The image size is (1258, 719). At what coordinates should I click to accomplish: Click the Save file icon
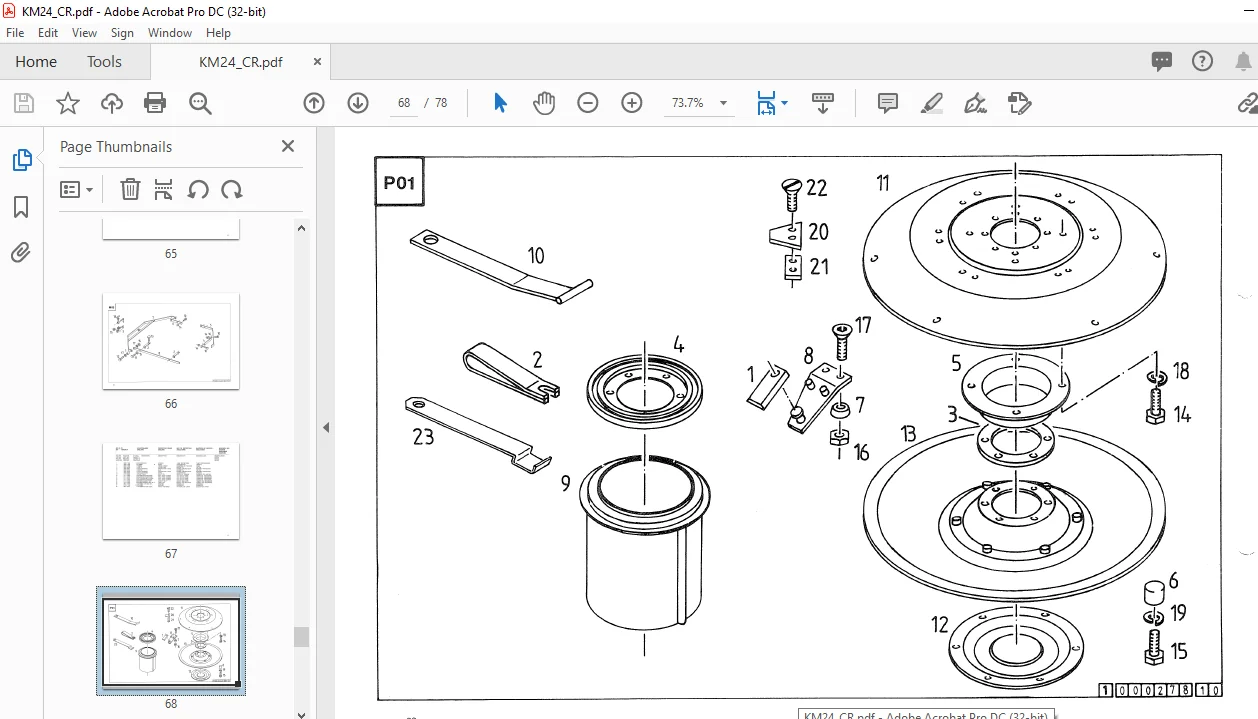[24, 103]
